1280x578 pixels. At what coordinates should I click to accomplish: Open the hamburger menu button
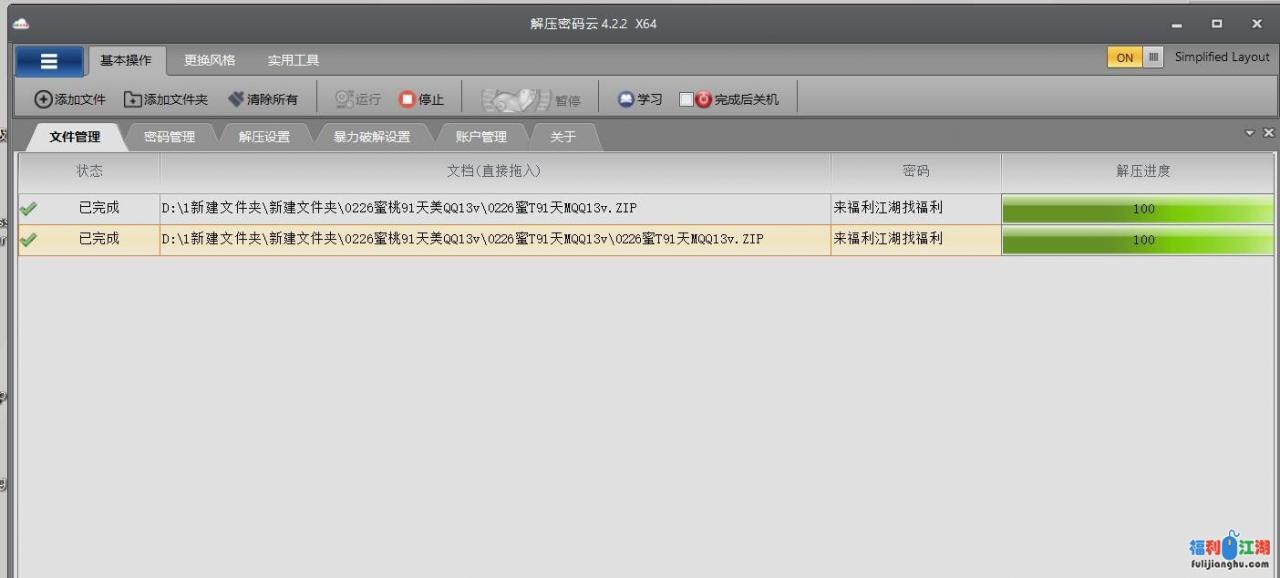click(48, 60)
